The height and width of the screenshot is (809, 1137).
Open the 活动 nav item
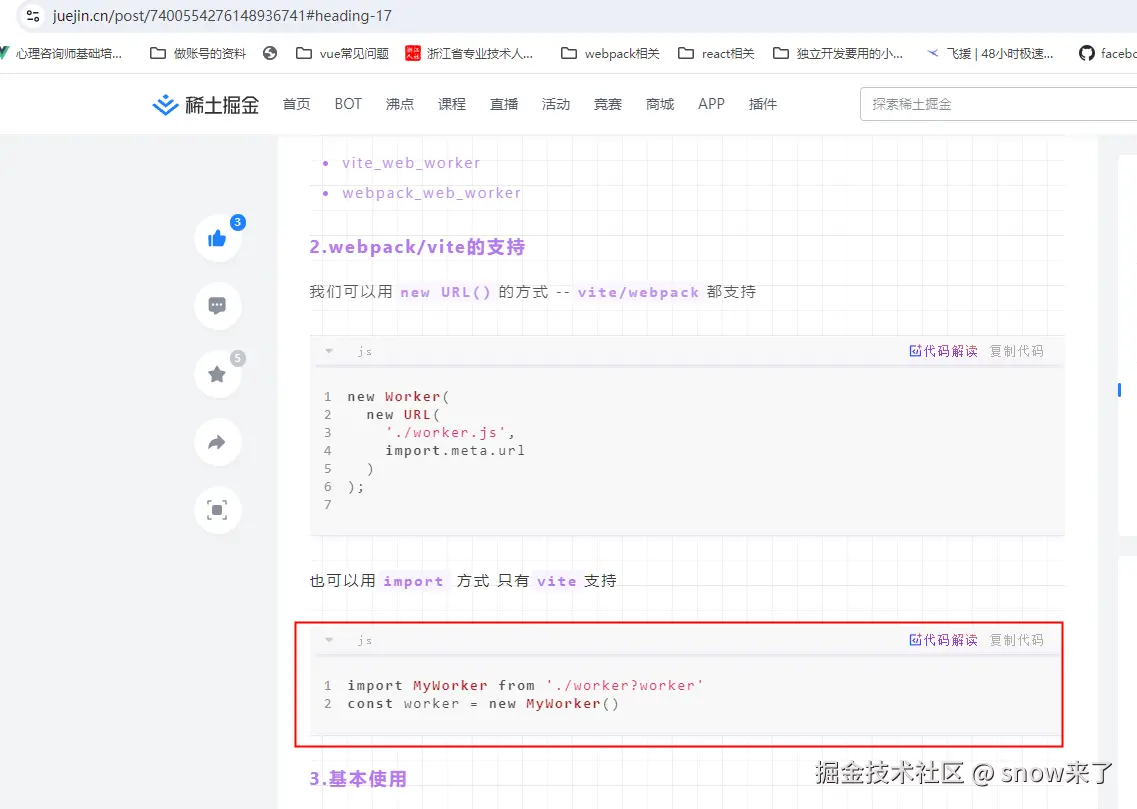coord(556,104)
